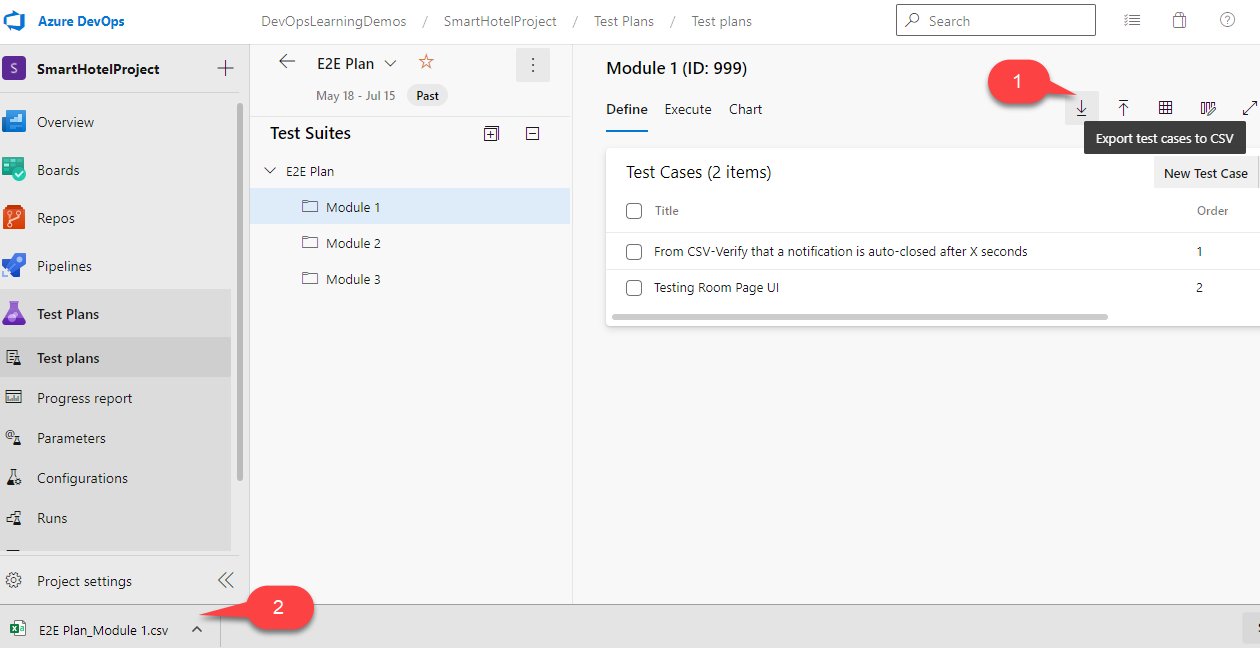
Task: Open Repos in the sidebar
Action: [56, 218]
